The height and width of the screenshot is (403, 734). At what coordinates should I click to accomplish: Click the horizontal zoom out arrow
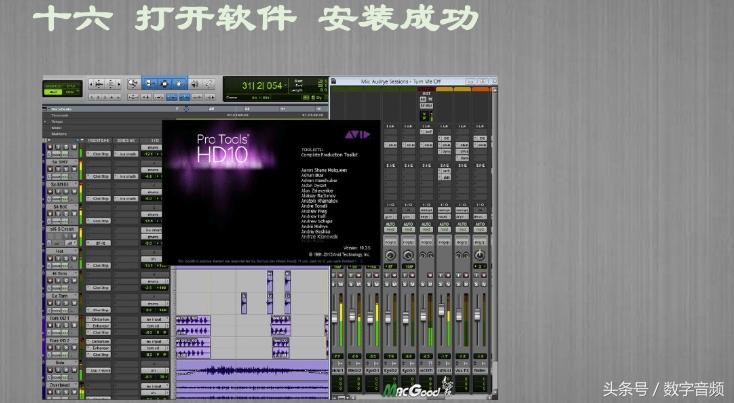[x=91, y=83]
